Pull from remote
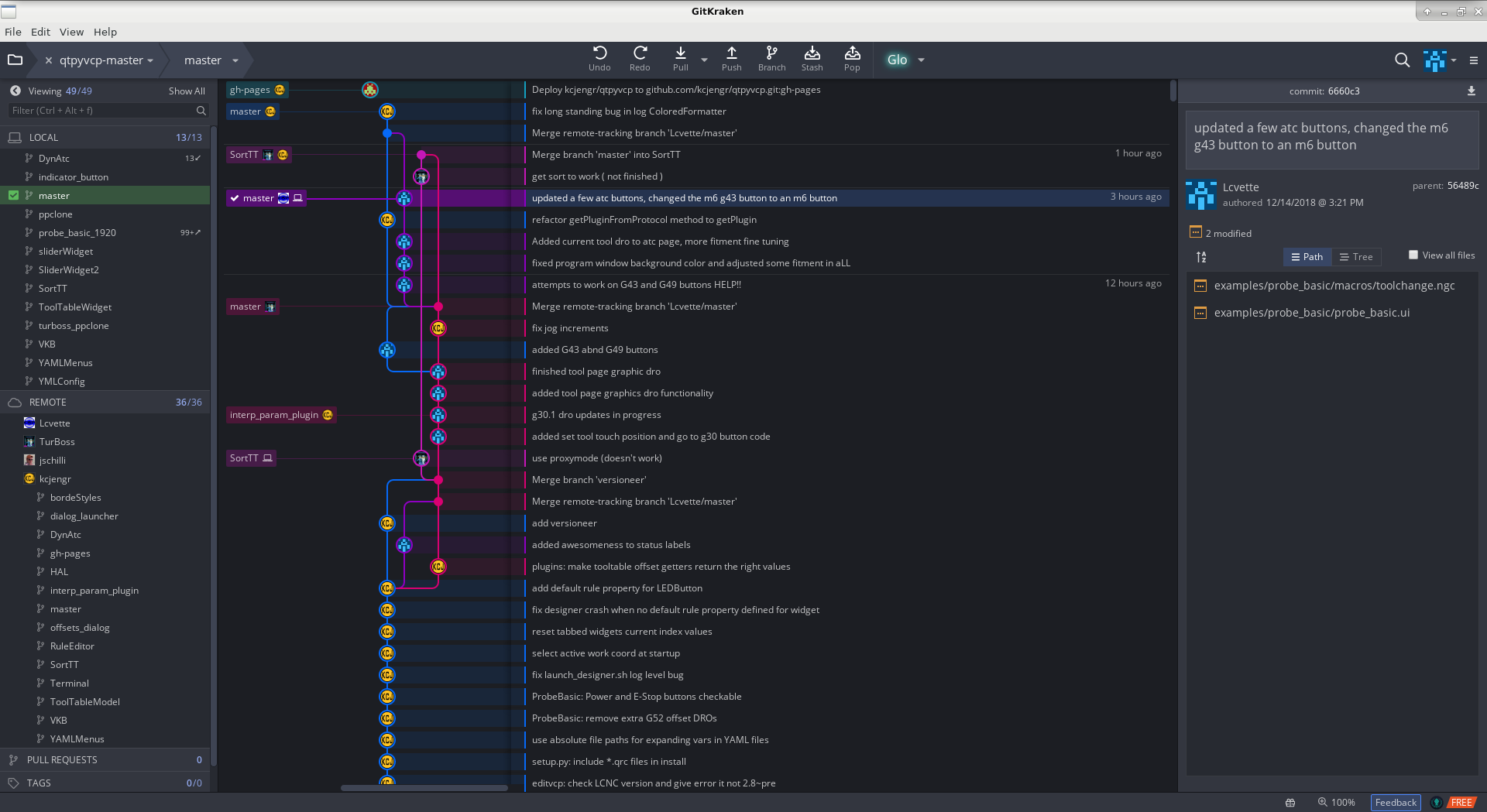1487x812 pixels. tap(680, 59)
